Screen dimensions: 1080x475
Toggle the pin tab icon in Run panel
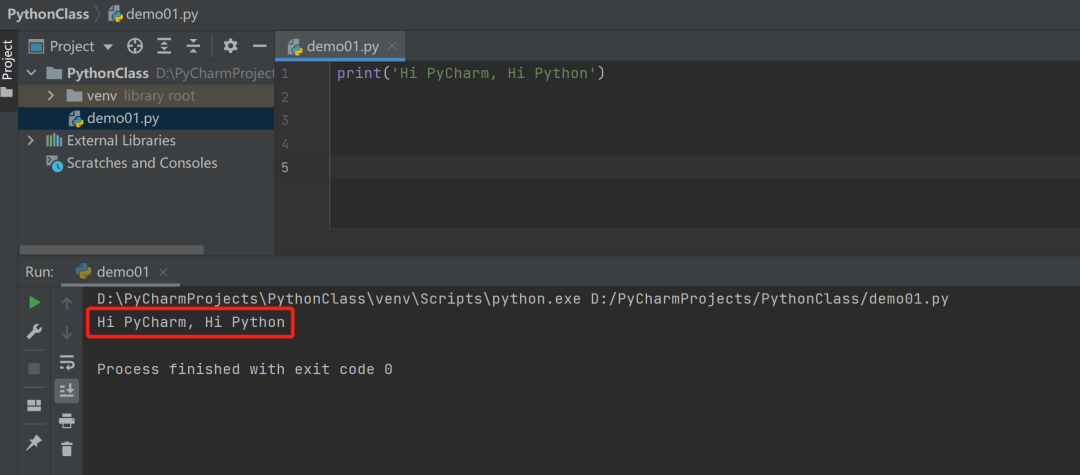pyautogui.click(x=34, y=442)
